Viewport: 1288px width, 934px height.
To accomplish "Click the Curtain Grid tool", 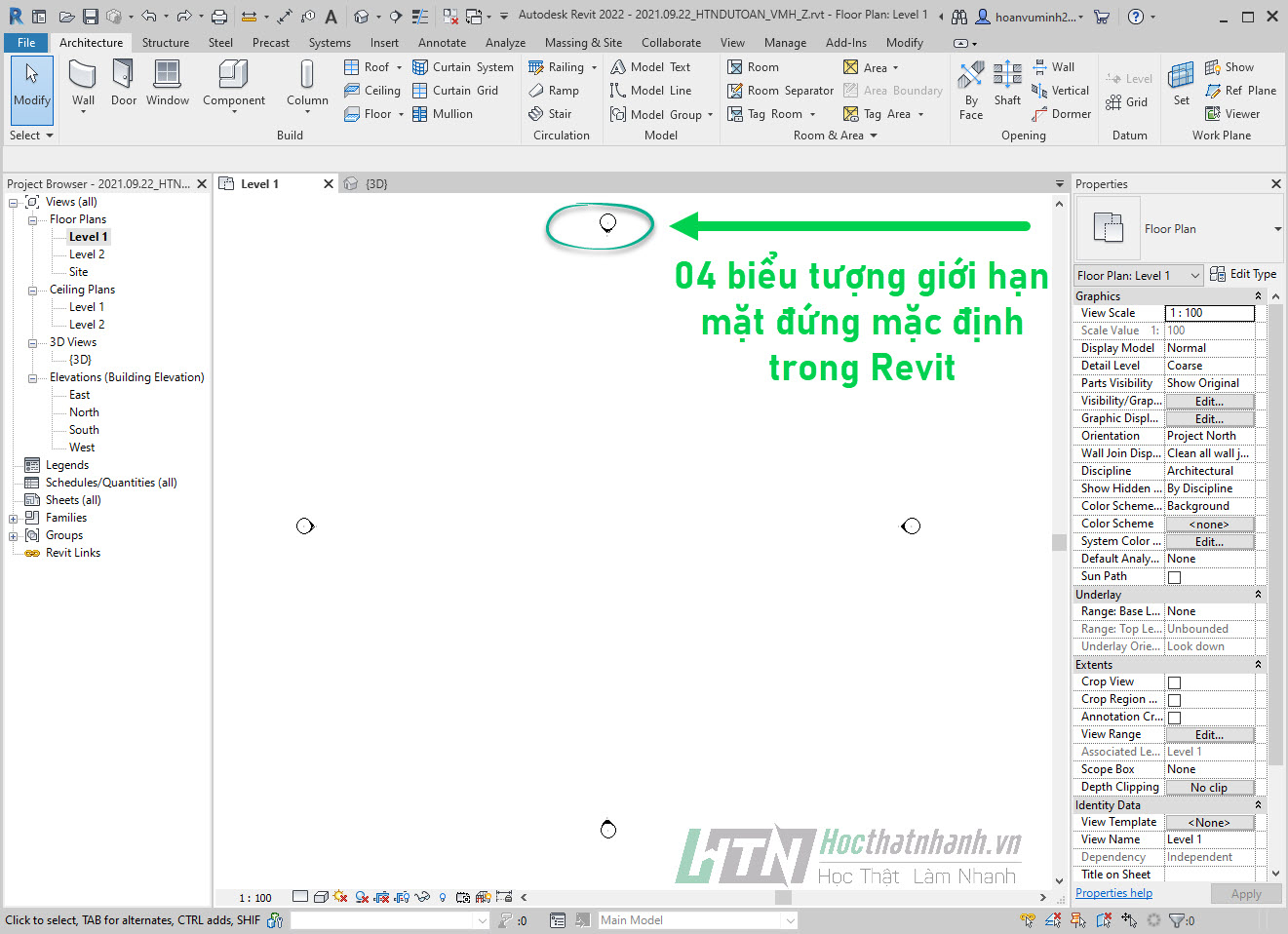I will point(455,91).
